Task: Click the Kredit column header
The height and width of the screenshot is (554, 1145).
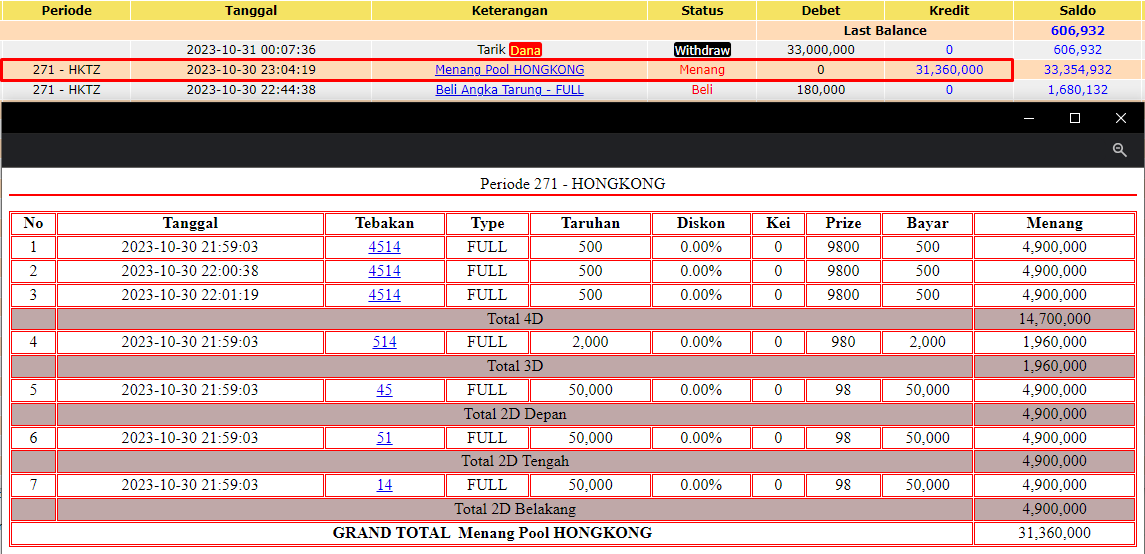Action: (949, 11)
